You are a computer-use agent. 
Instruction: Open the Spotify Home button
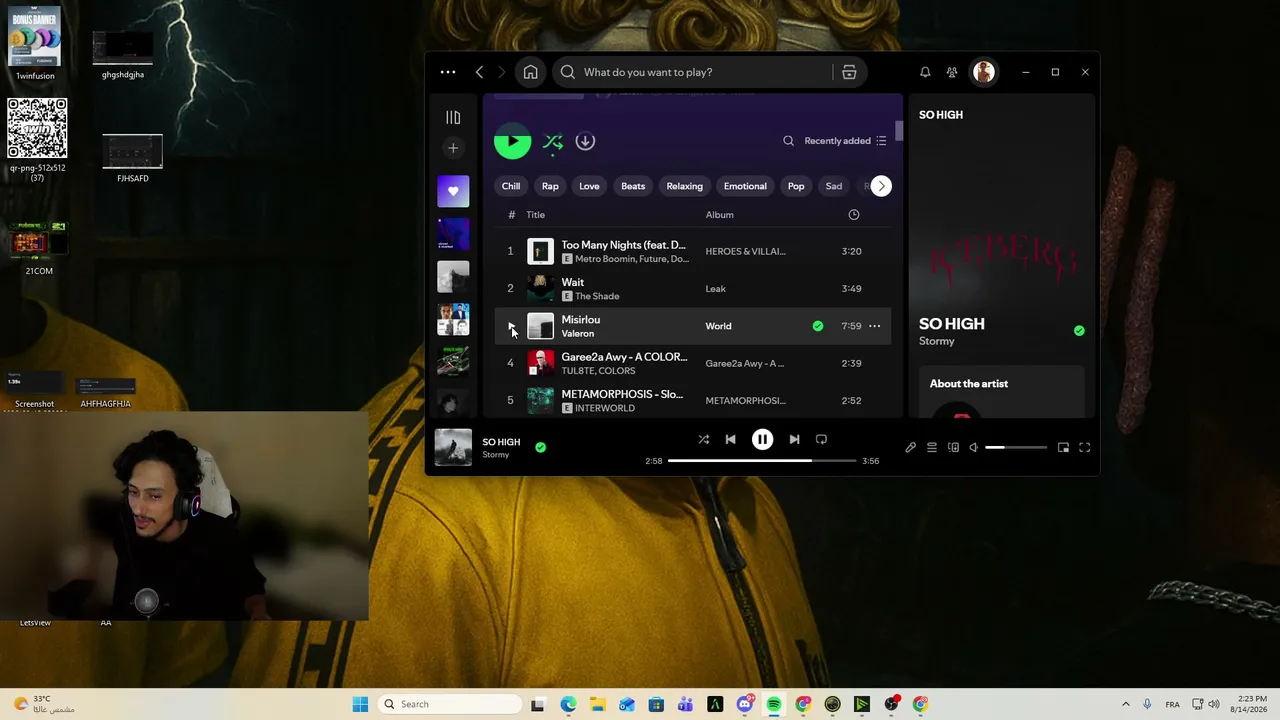[531, 72]
